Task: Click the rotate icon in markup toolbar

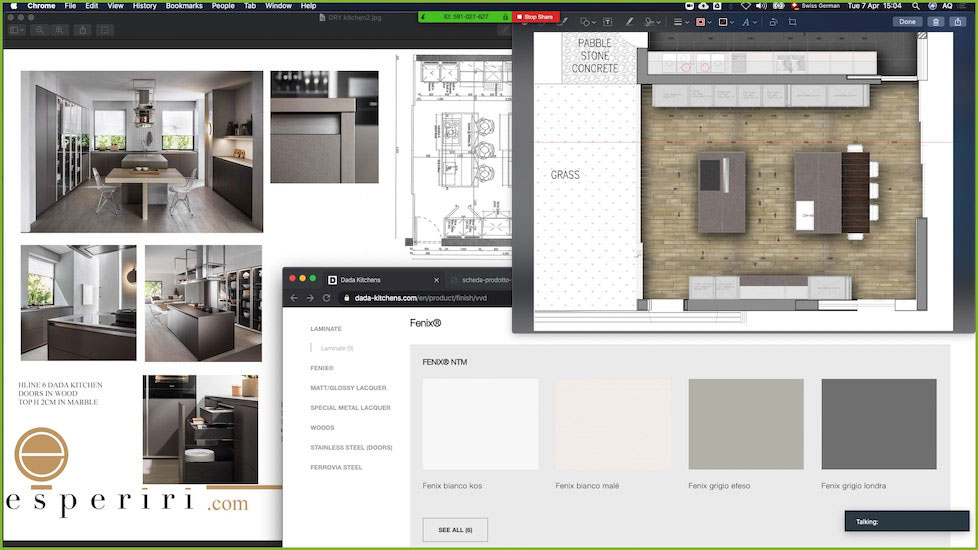Action: tap(771, 21)
